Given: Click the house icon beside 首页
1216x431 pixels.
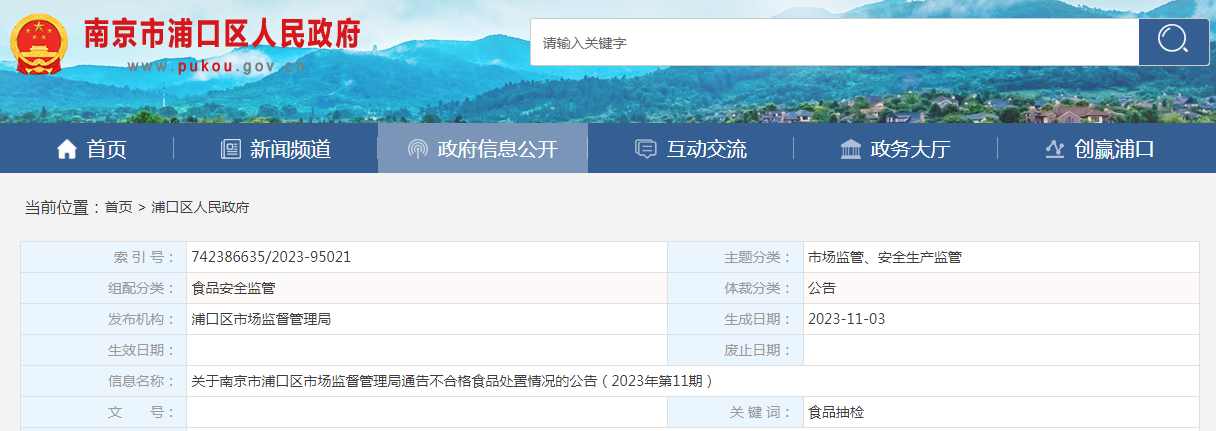Looking at the screenshot, I should (67, 150).
